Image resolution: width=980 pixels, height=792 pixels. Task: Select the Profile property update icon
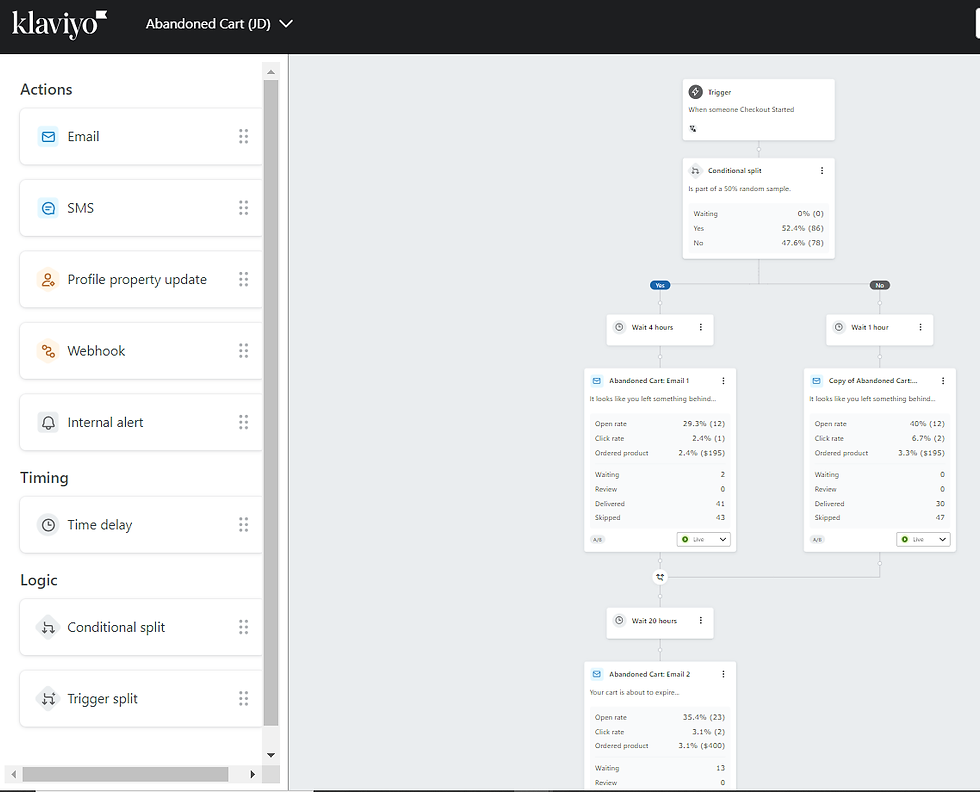(x=48, y=279)
